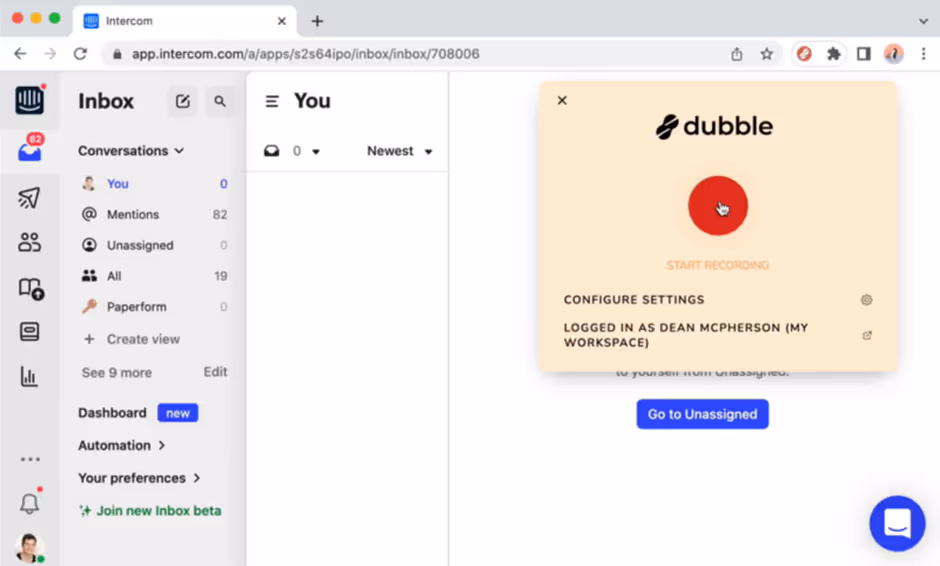Open the browser extensions puzzle icon
Viewport: 940px width, 566px height.
tap(833, 54)
